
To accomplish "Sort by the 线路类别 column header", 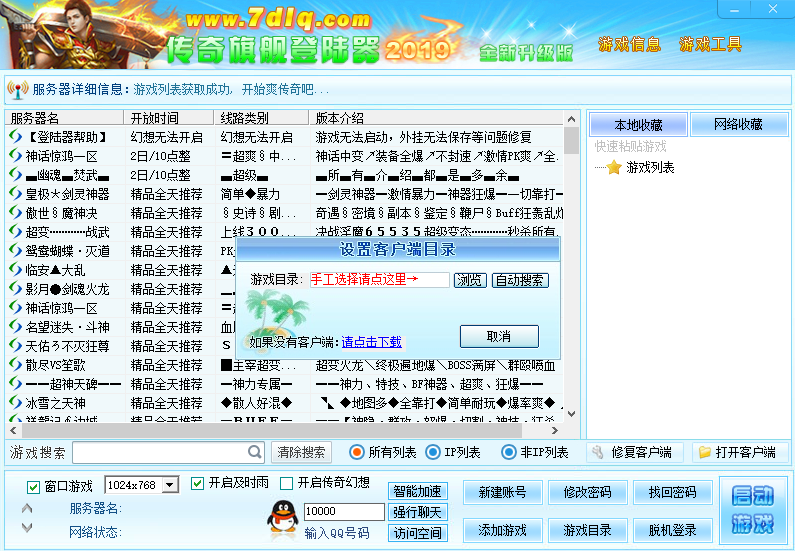I will pos(261,118).
